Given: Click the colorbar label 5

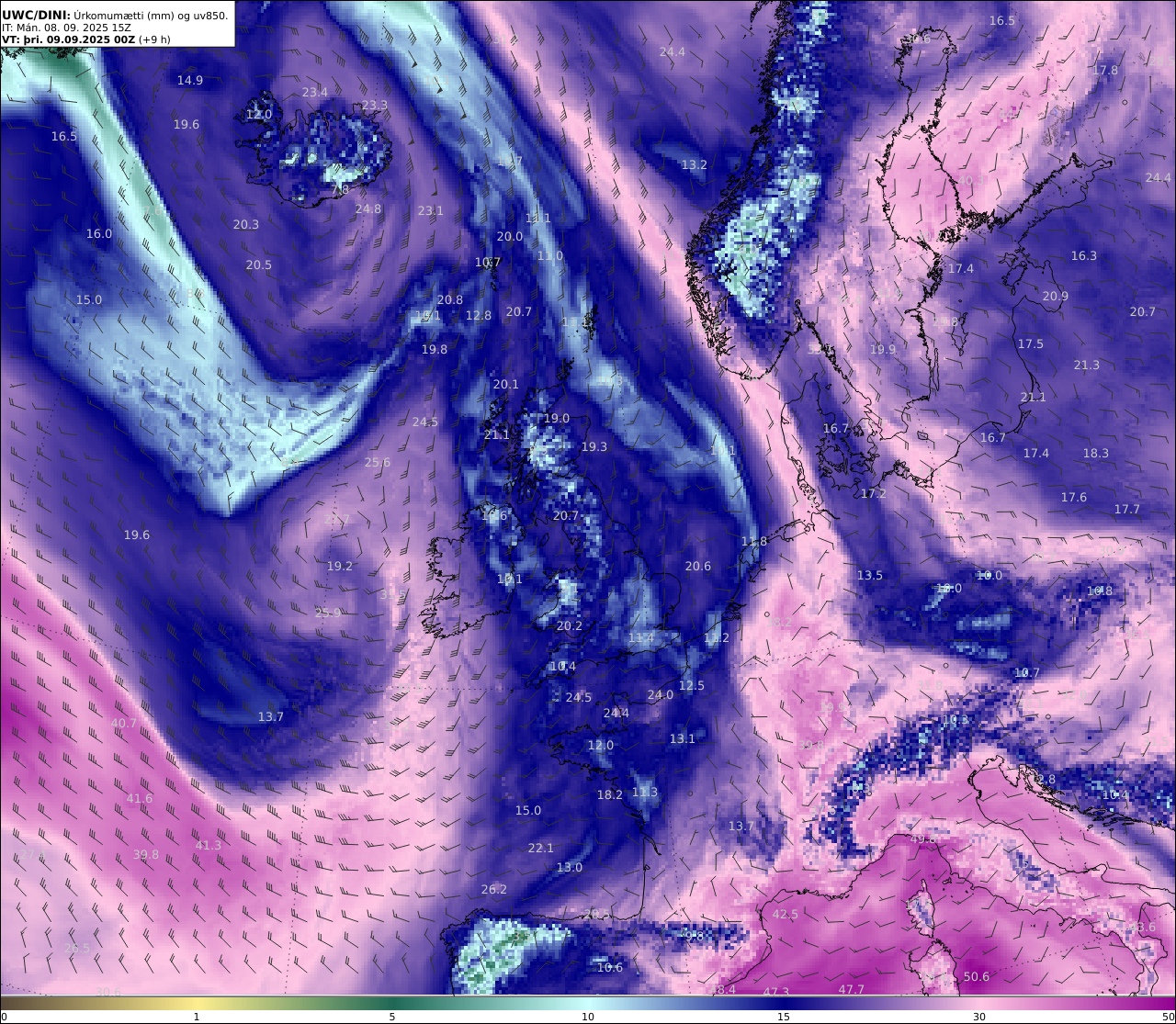Looking at the screenshot, I should [x=392, y=1017].
